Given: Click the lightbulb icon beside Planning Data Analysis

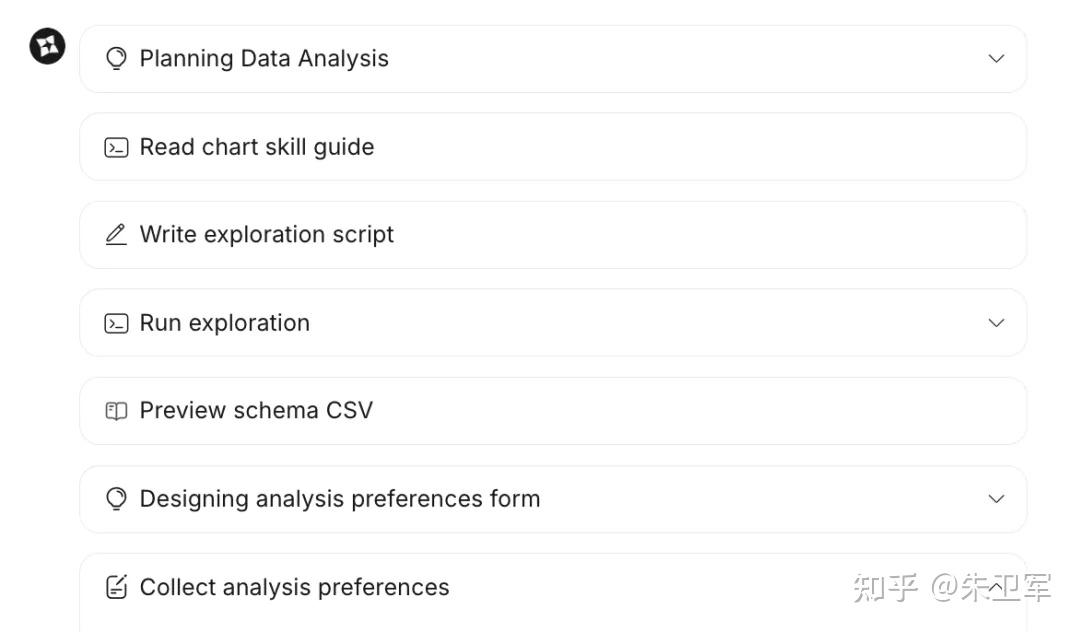Looking at the screenshot, I should [116, 59].
